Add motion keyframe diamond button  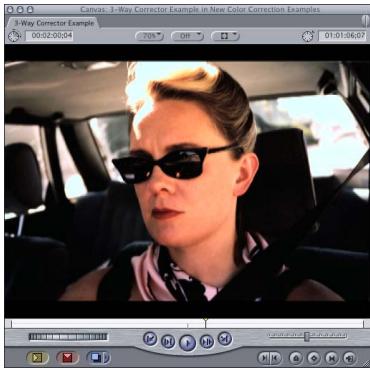313,358
